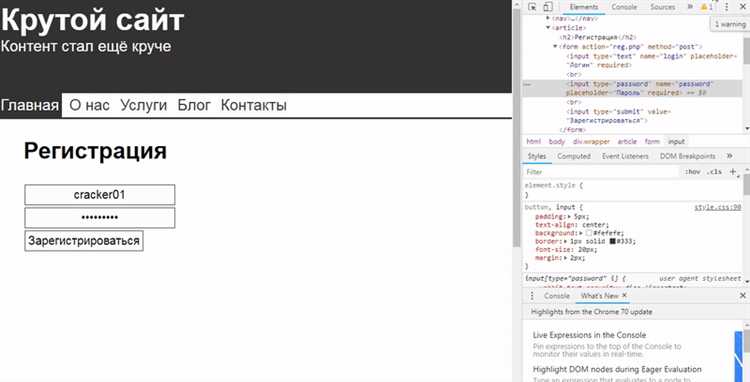Show more DevTools tabs chevron

[690, 7]
